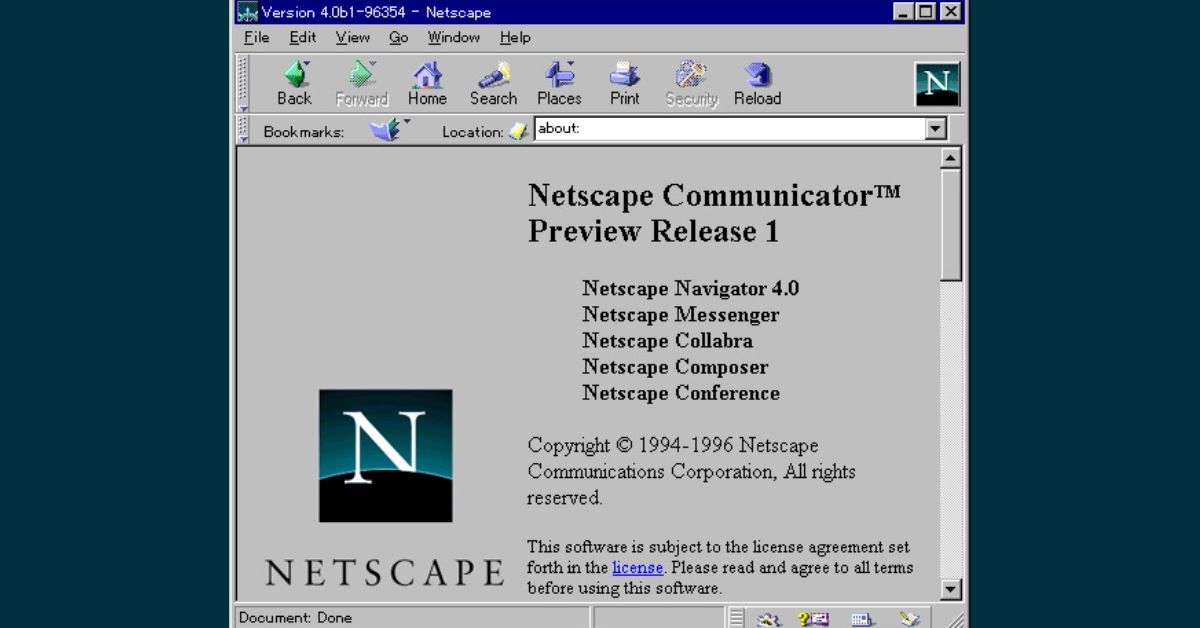Collapse the navigation toolbar handle
This screenshot has width=1200, height=628.
tap(242, 84)
